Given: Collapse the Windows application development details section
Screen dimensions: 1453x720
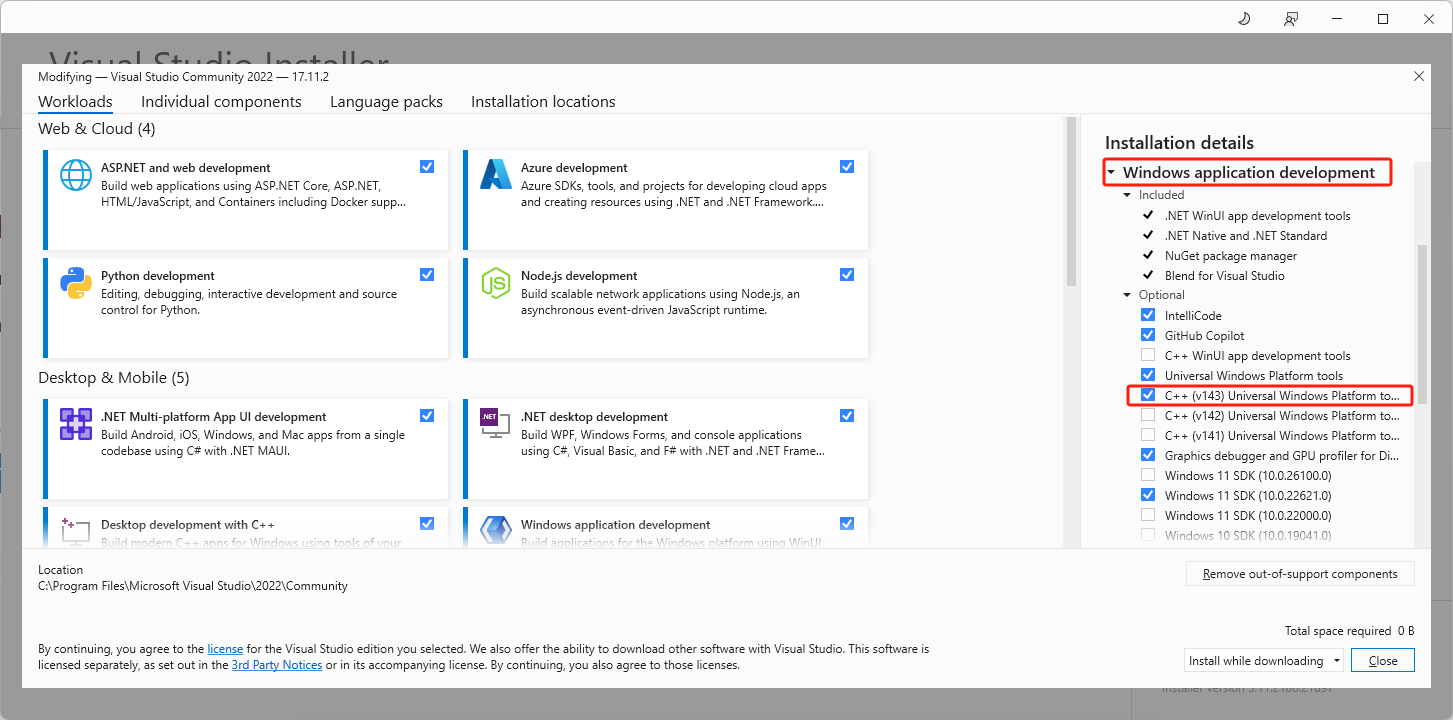Looking at the screenshot, I should click(x=1111, y=173).
